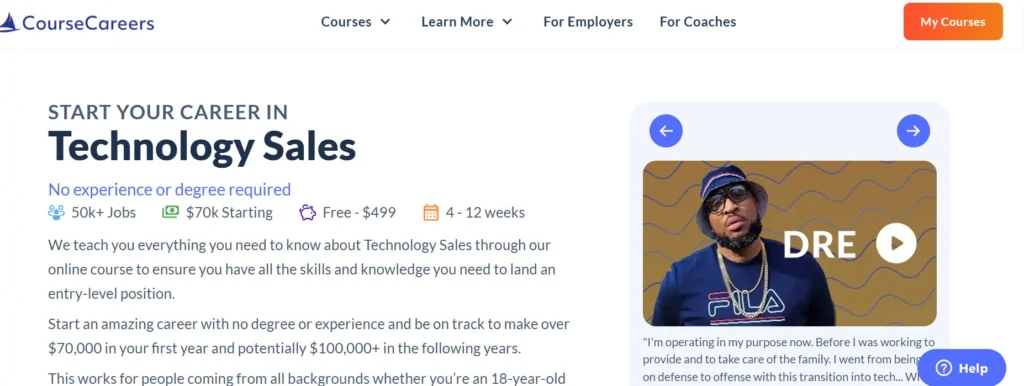Click the question mark Help icon

coord(944,368)
